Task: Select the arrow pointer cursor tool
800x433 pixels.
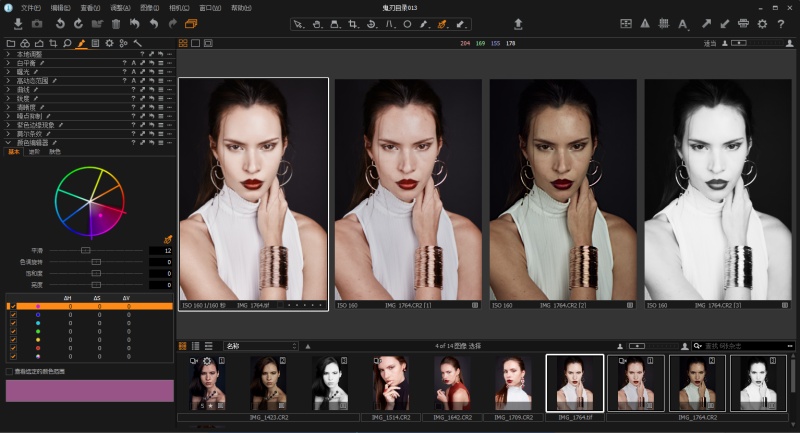Action: 298,24
